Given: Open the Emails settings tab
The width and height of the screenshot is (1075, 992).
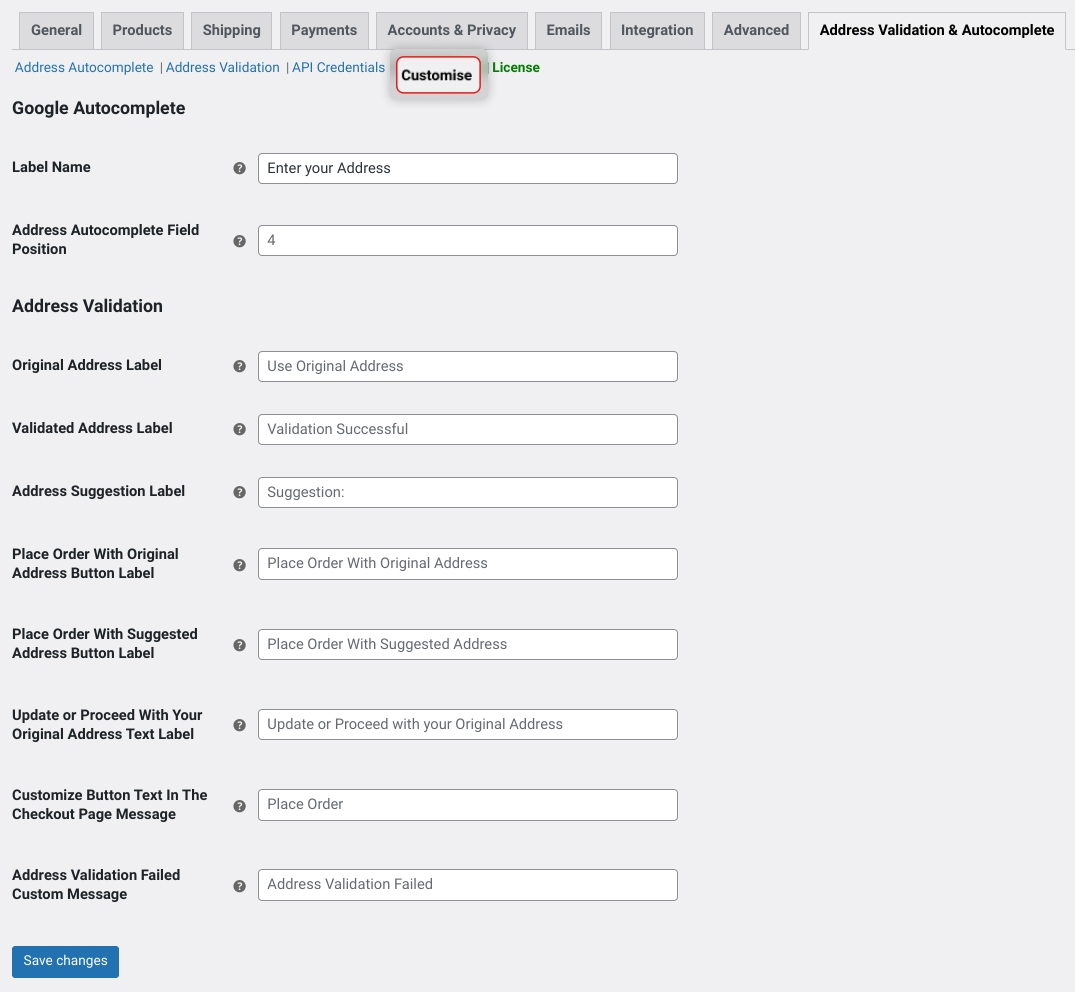Looking at the screenshot, I should click(x=568, y=30).
